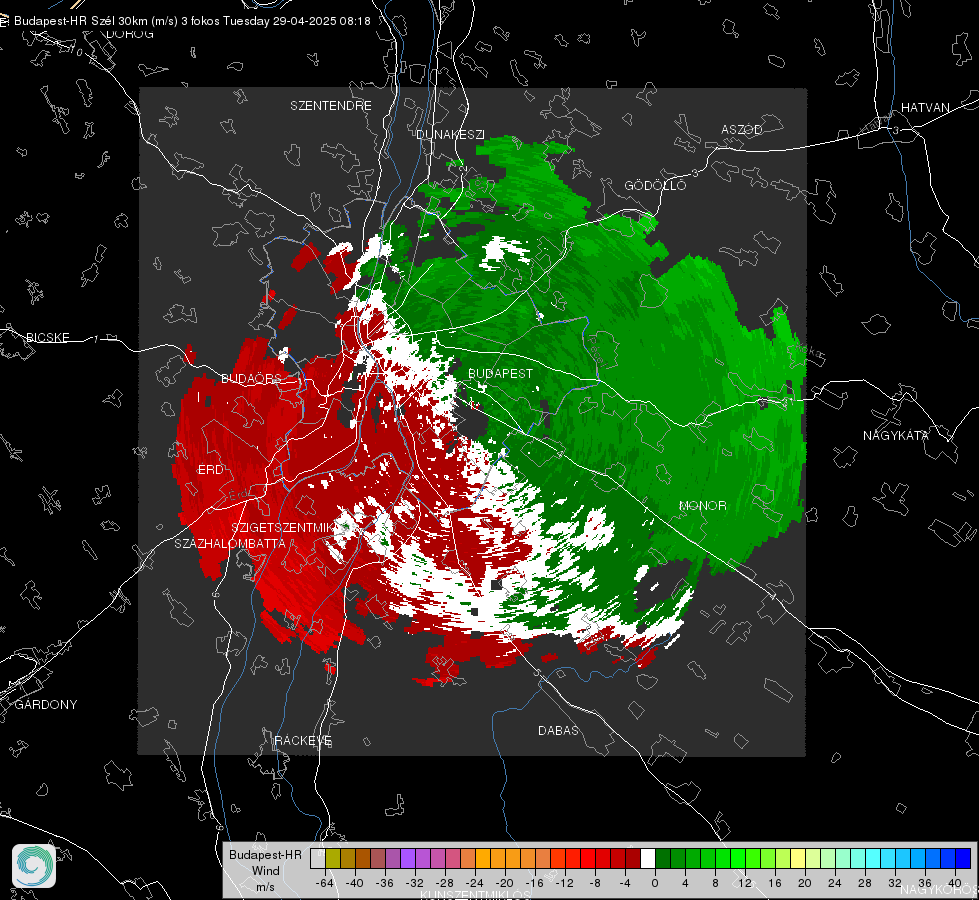The width and height of the screenshot is (979, 900).
Task: Select the -24 scale value
Action: [475, 883]
